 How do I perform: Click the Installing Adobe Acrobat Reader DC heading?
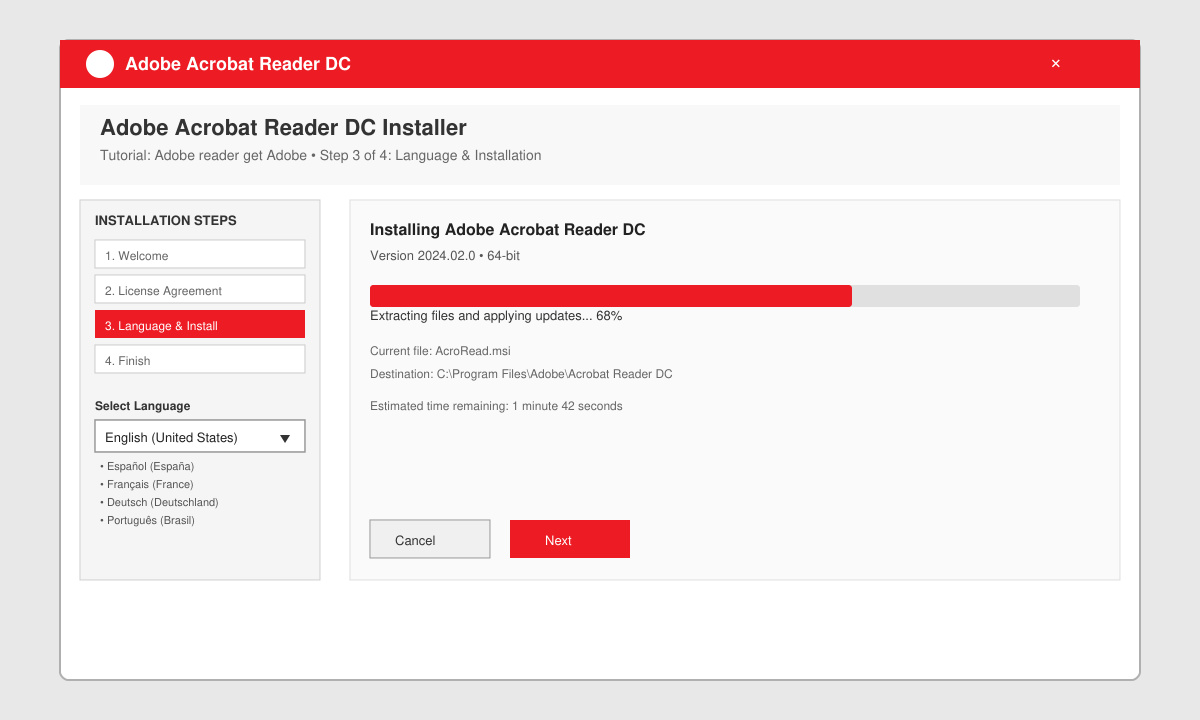tap(508, 230)
